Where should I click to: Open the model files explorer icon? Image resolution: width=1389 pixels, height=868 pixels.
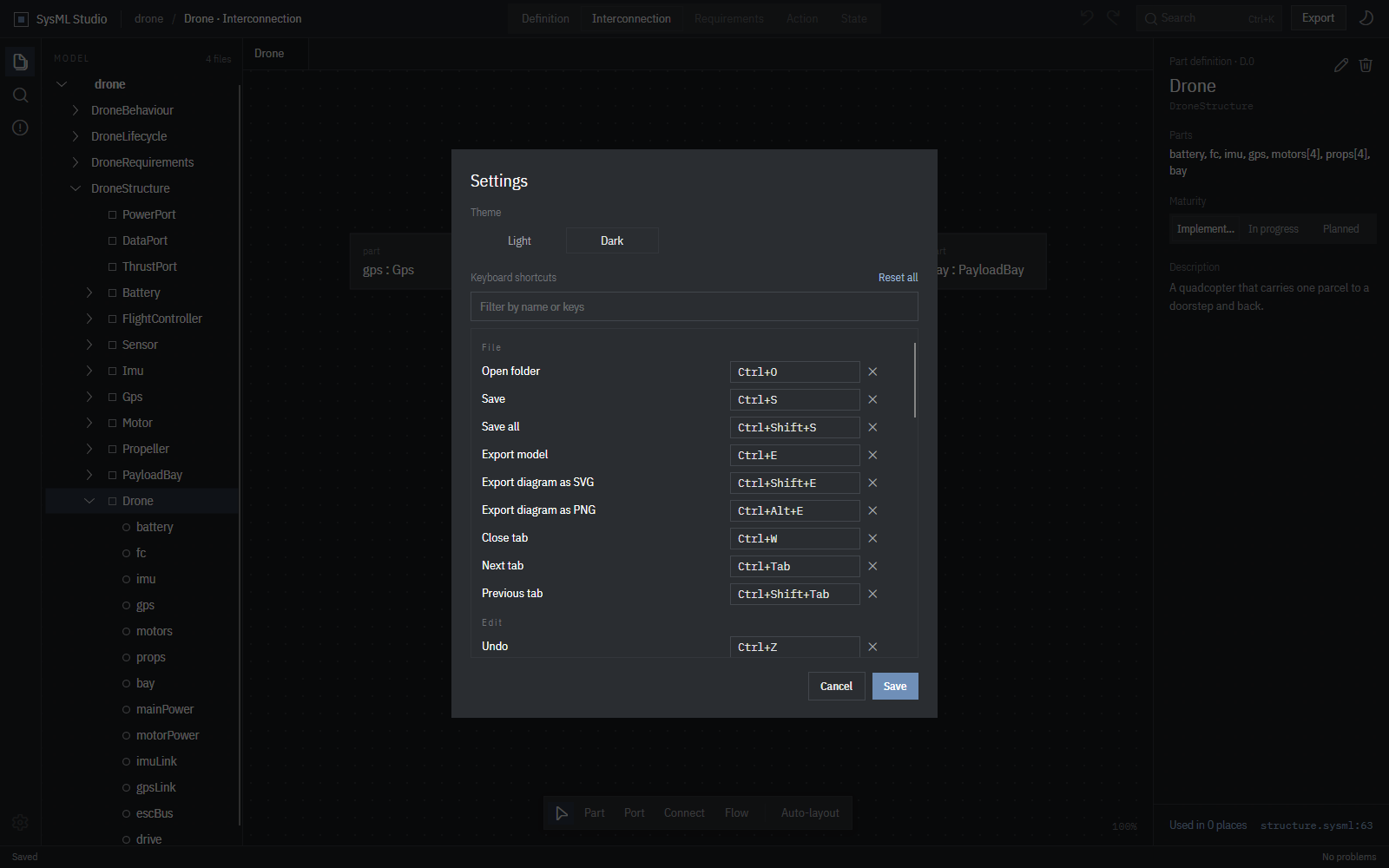pyautogui.click(x=20, y=62)
